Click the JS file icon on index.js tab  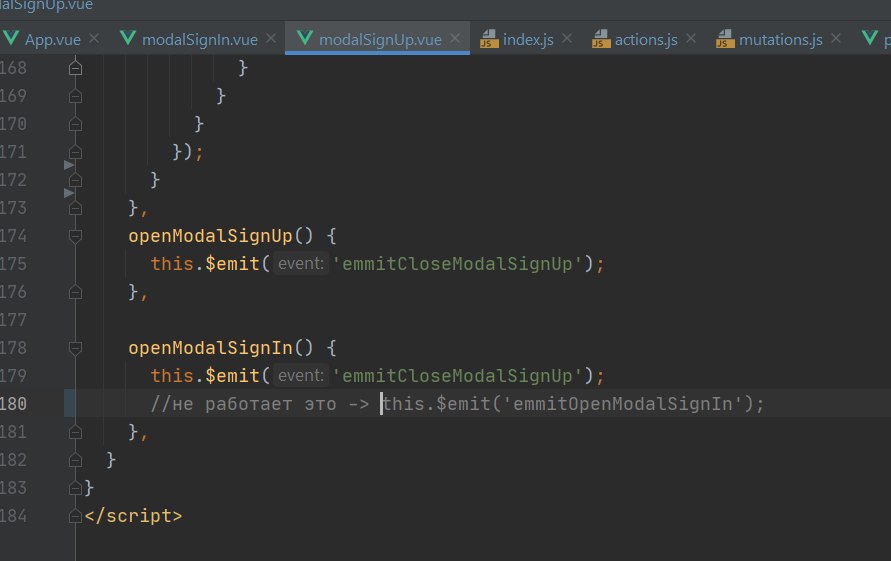pyautogui.click(x=489, y=39)
